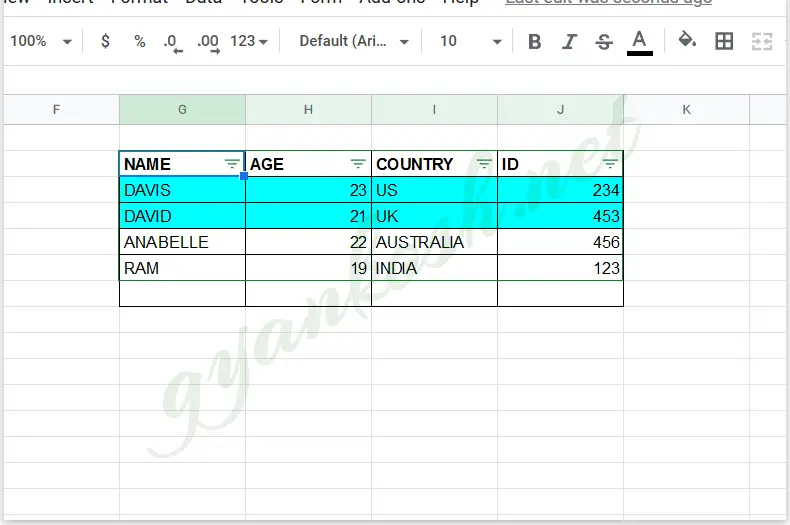This screenshot has width=790, height=525.
Task: Select the ID header cell
Action: [560, 164]
